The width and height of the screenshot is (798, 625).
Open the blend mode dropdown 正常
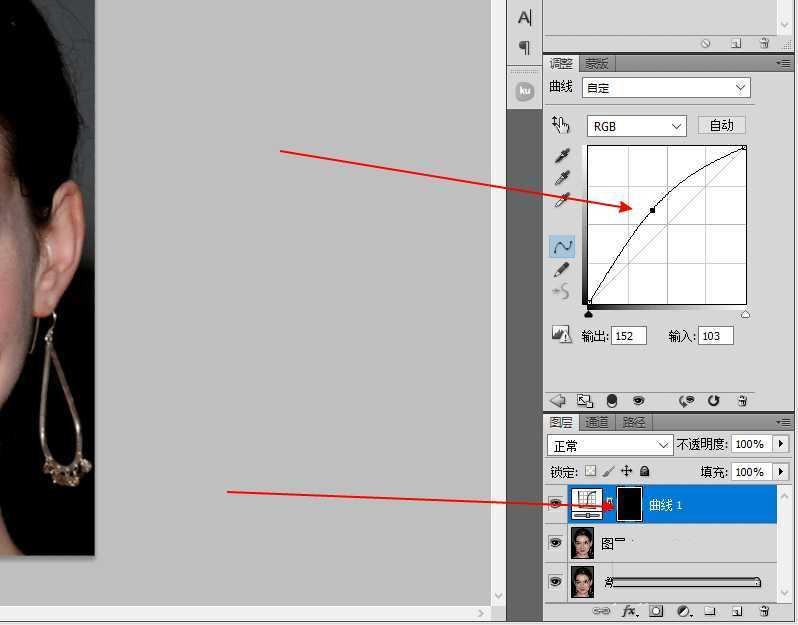click(x=610, y=445)
